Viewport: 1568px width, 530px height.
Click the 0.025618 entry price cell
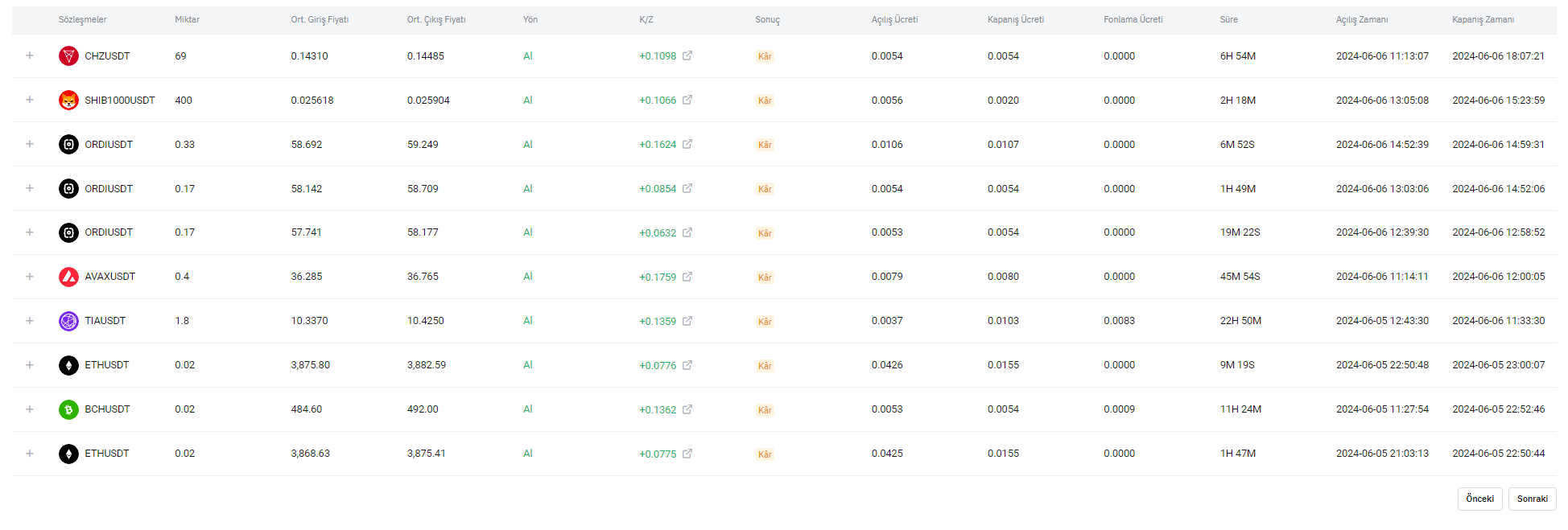pyautogui.click(x=312, y=101)
